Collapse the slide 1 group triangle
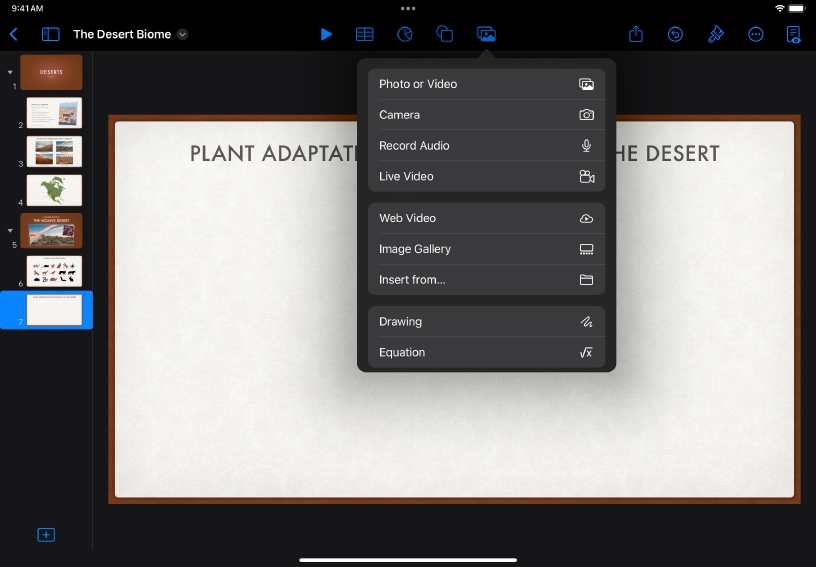 tap(10, 72)
